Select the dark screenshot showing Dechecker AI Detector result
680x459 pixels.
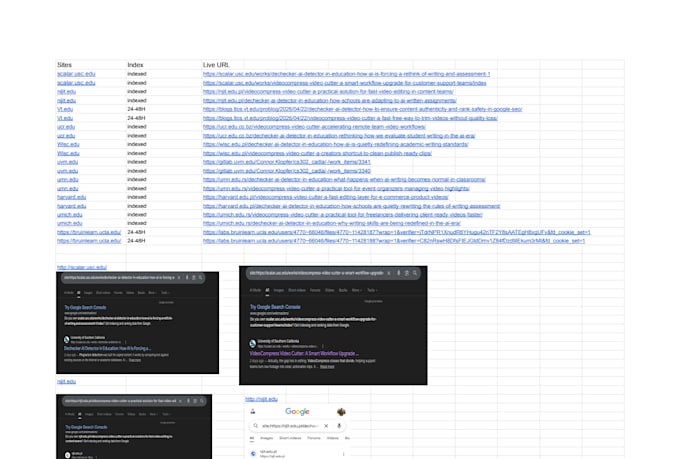[x=137, y=323]
